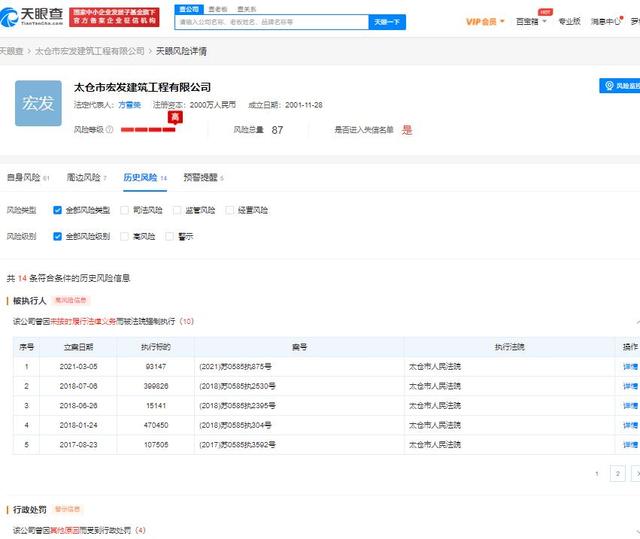Click the date 2017-08-23 cell
Image resolution: width=640 pixels, height=539 pixels.
pos(78,445)
